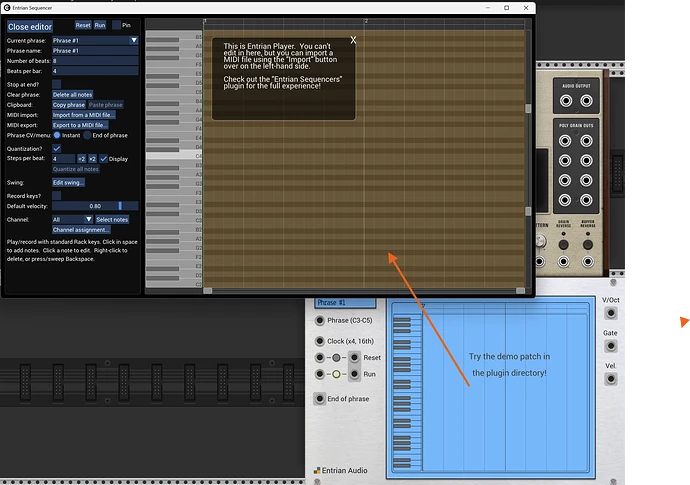Click Quantize all notes
Image resolution: width=690 pixels, height=485 pixels.
point(76,169)
